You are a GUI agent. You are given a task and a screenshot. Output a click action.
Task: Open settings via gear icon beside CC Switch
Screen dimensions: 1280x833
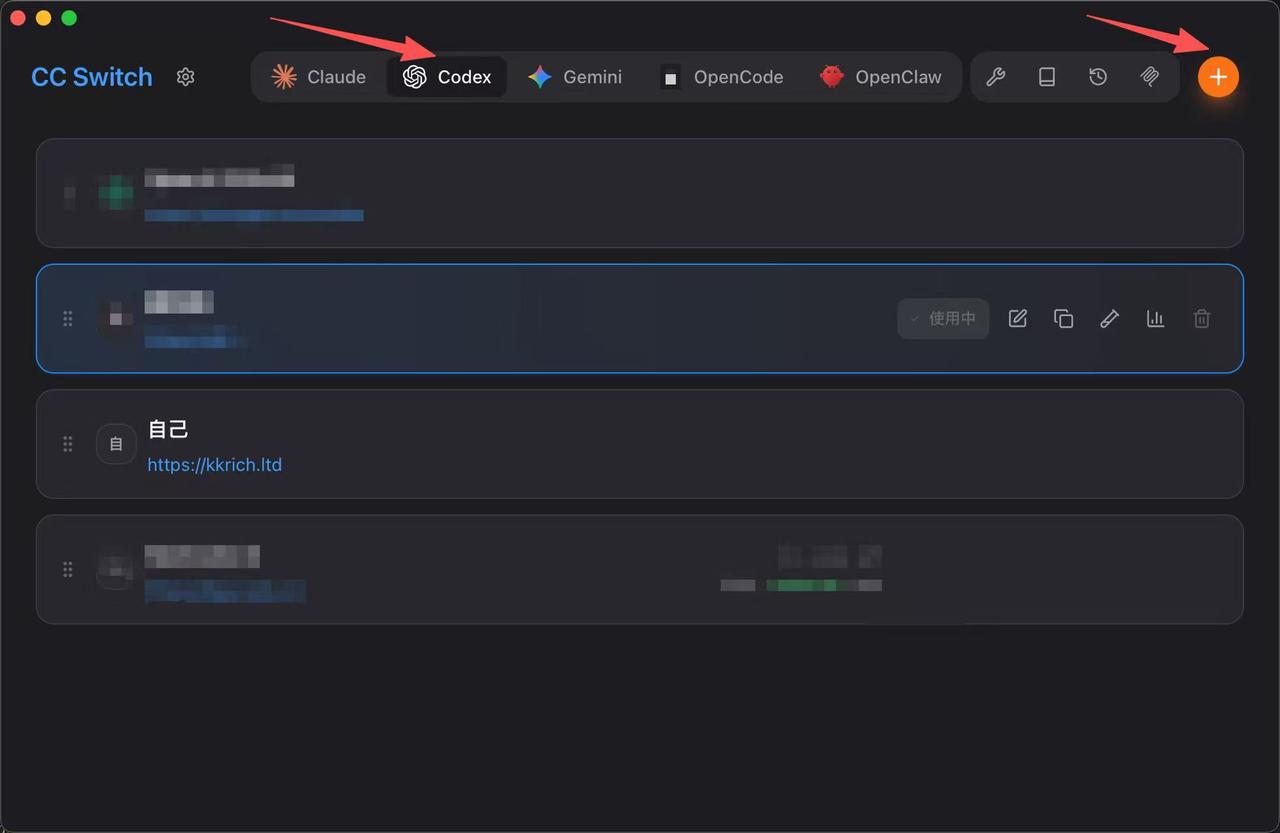point(185,77)
